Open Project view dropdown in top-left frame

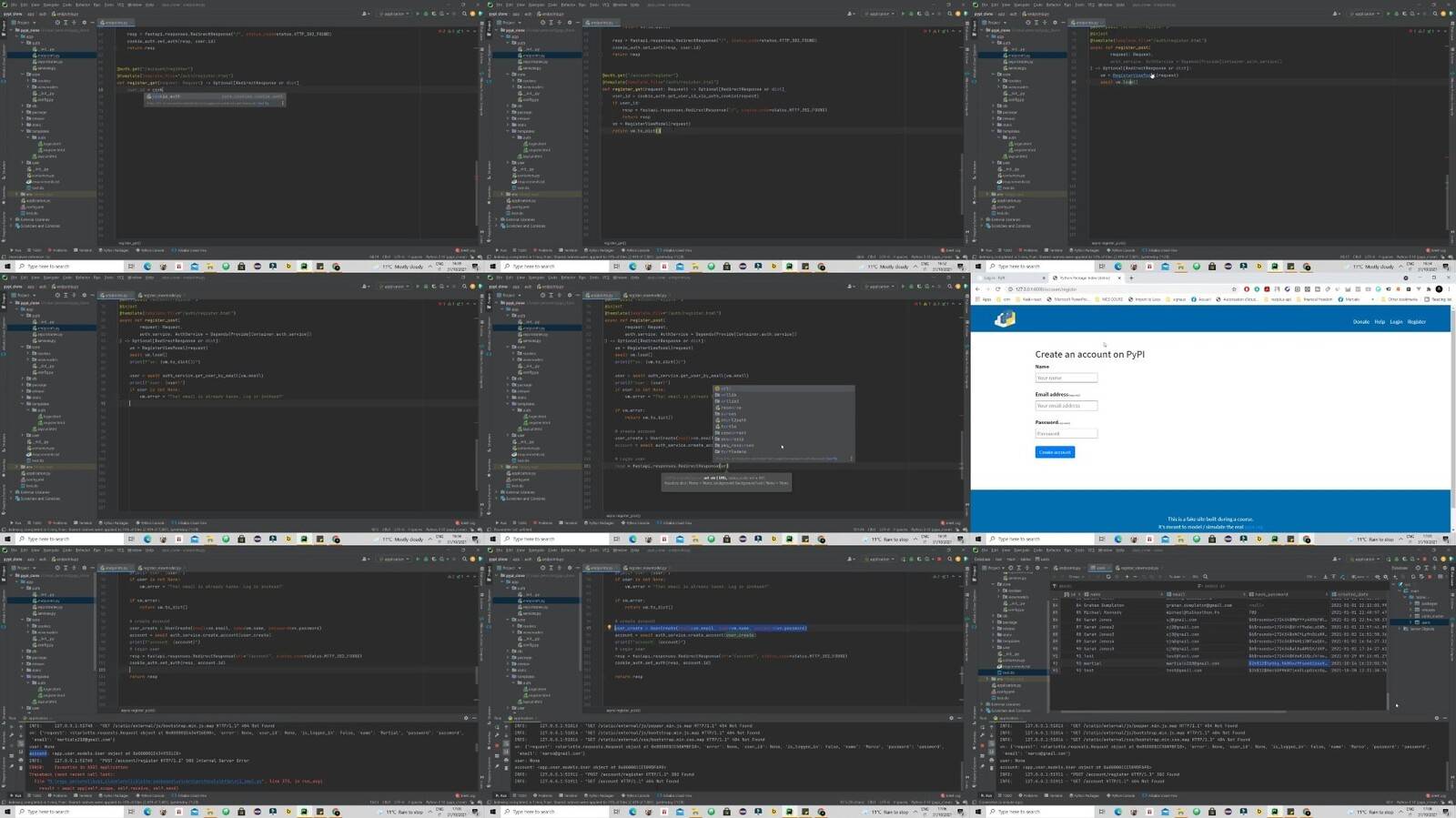pos(24,23)
